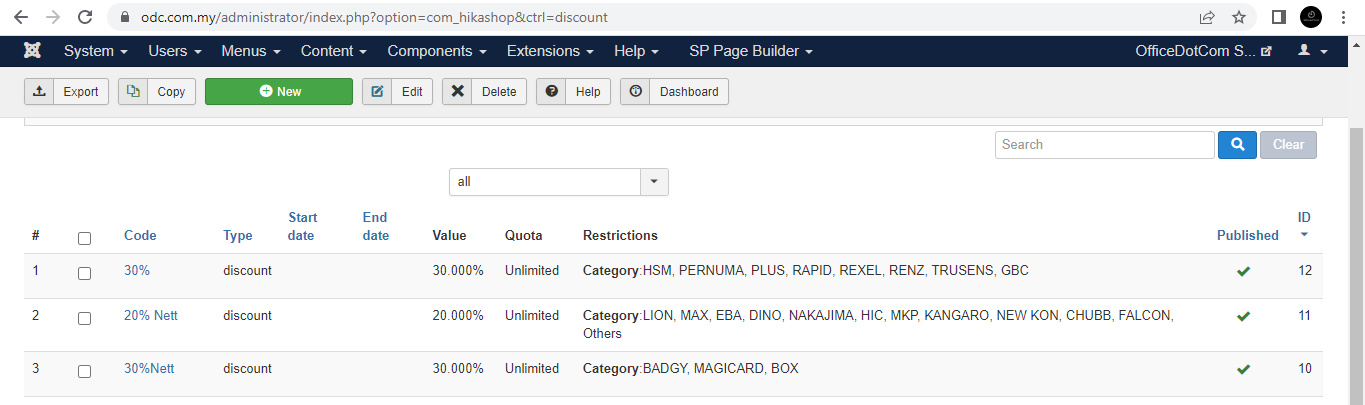Sort by the Code column header
The height and width of the screenshot is (405, 1365).
tap(140, 236)
